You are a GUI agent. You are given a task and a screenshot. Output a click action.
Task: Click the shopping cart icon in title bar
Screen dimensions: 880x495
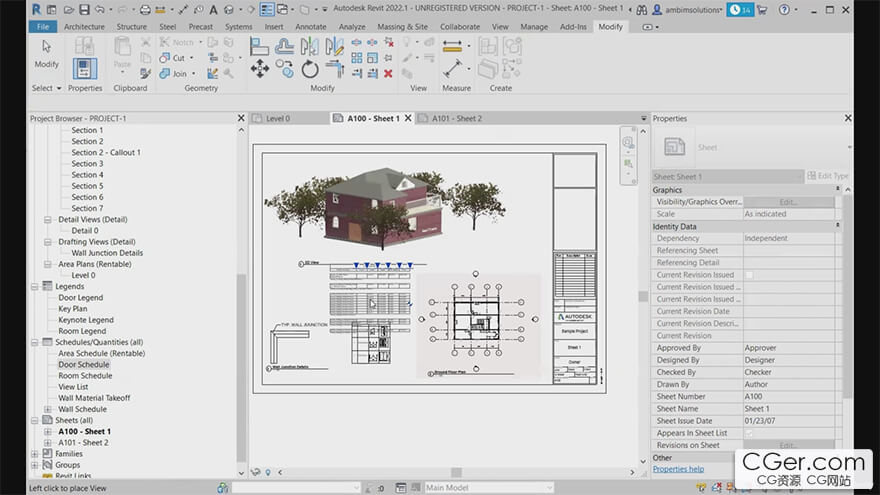pos(762,10)
